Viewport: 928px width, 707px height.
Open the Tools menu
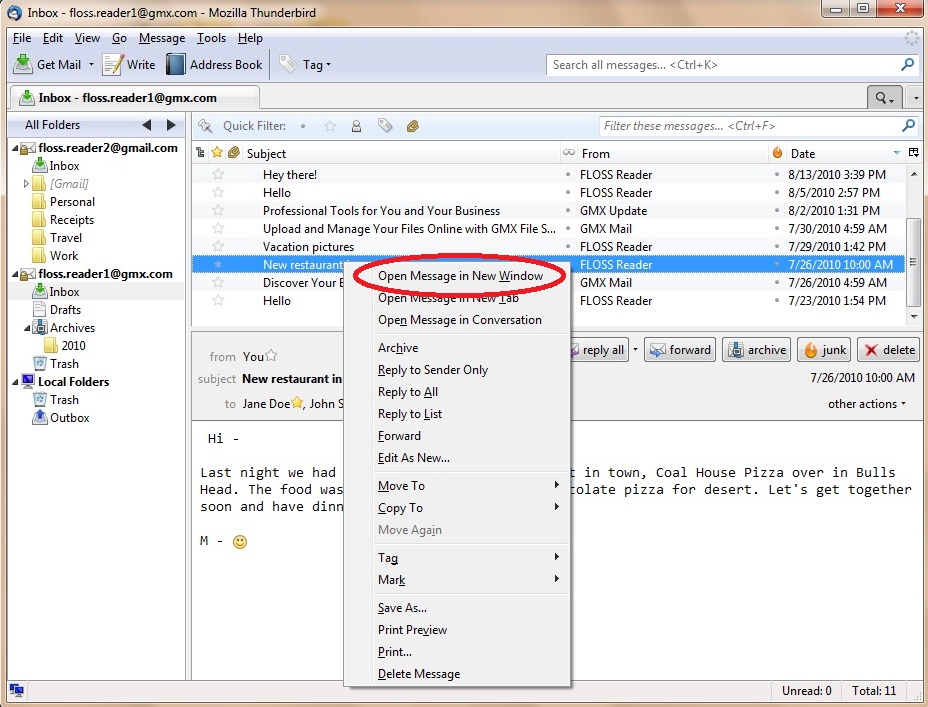[214, 38]
